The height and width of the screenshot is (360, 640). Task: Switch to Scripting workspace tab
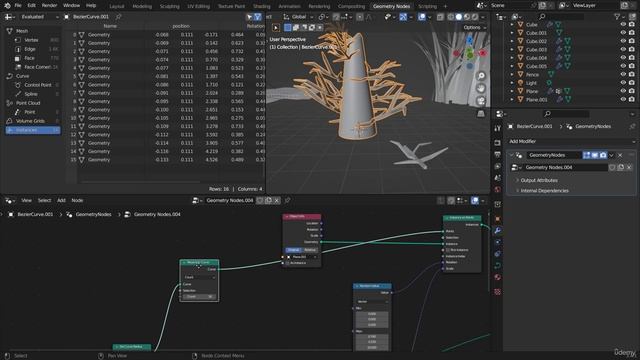click(x=427, y=6)
